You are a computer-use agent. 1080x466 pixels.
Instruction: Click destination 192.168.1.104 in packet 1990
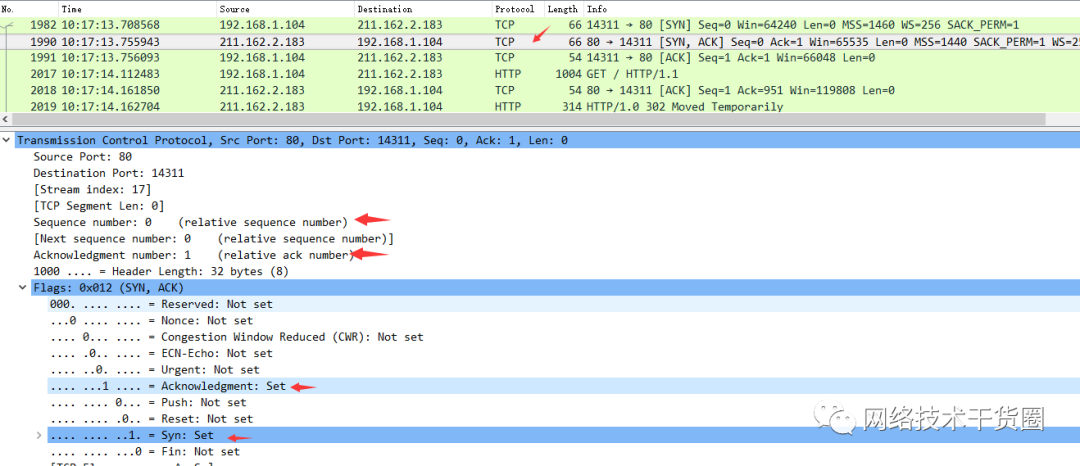tap(400, 41)
